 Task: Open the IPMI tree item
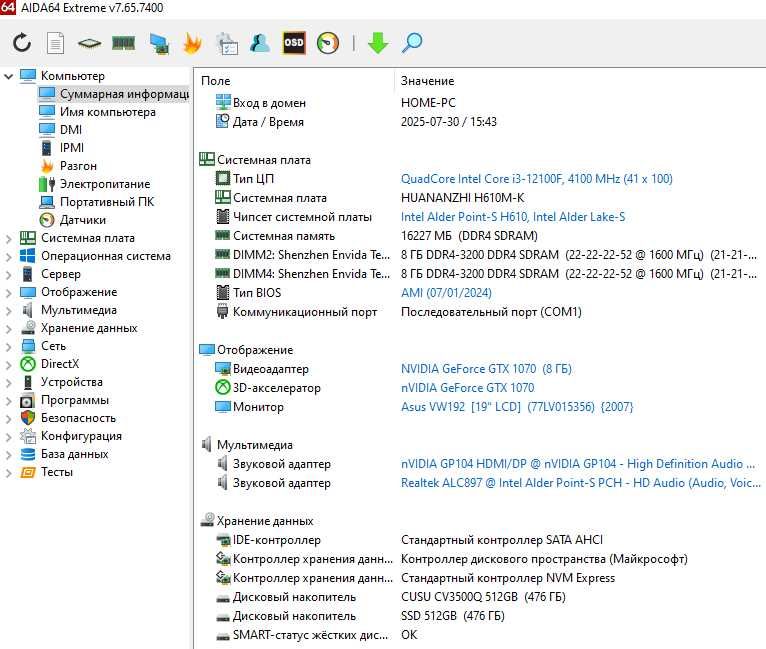click(x=62, y=147)
